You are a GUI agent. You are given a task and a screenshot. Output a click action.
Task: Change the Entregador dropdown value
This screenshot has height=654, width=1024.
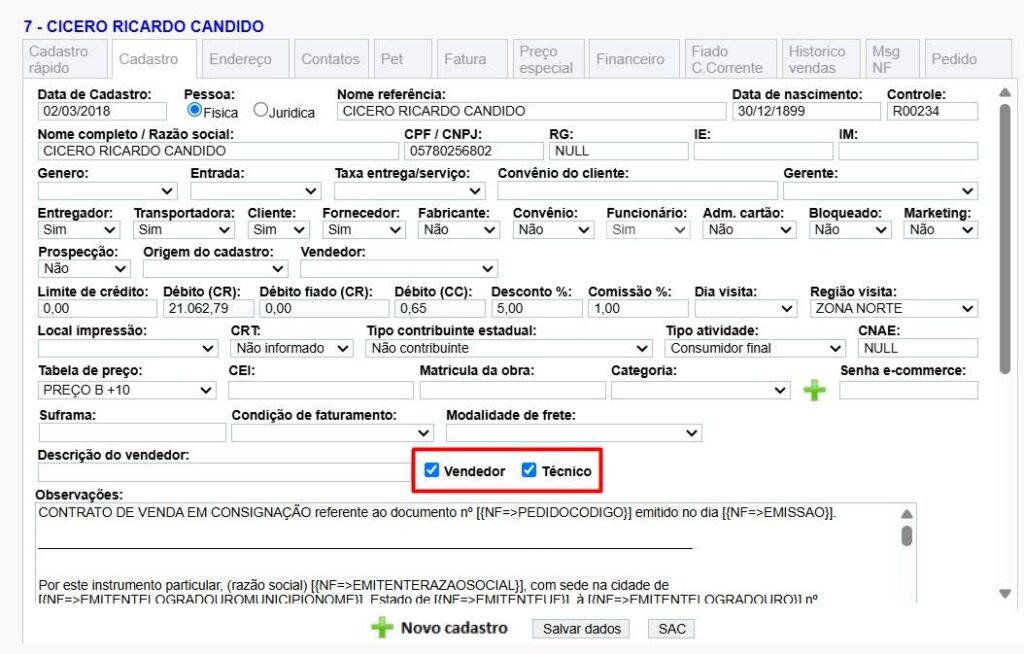pos(78,230)
